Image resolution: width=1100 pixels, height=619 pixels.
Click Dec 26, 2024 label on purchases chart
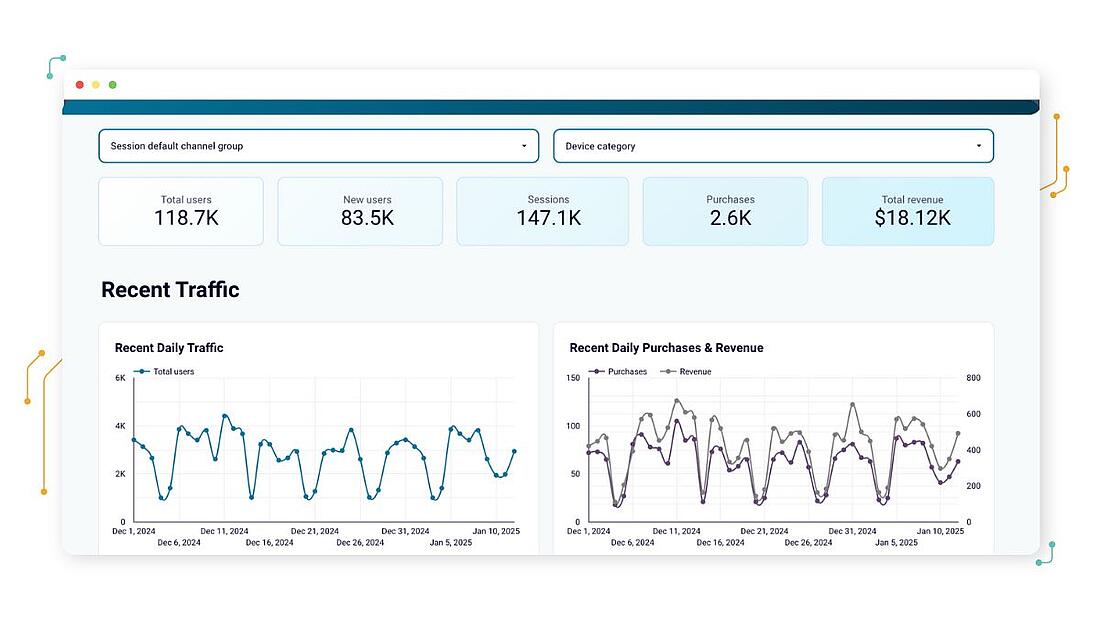click(x=808, y=543)
